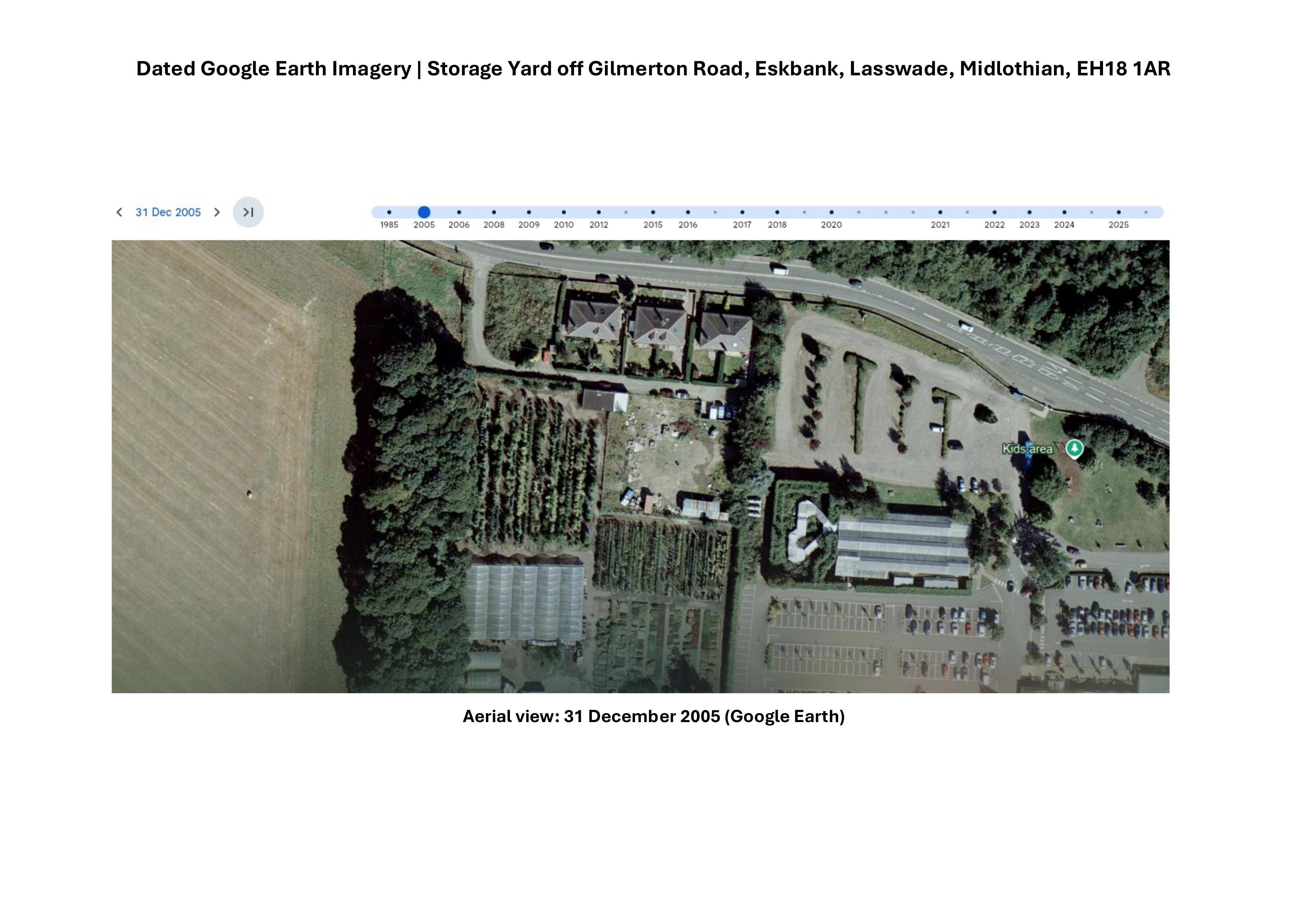Image resolution: width=1307 pixels, height=924 pixels.
Task: Select the 2021 timeline marker
Action: 940,212
